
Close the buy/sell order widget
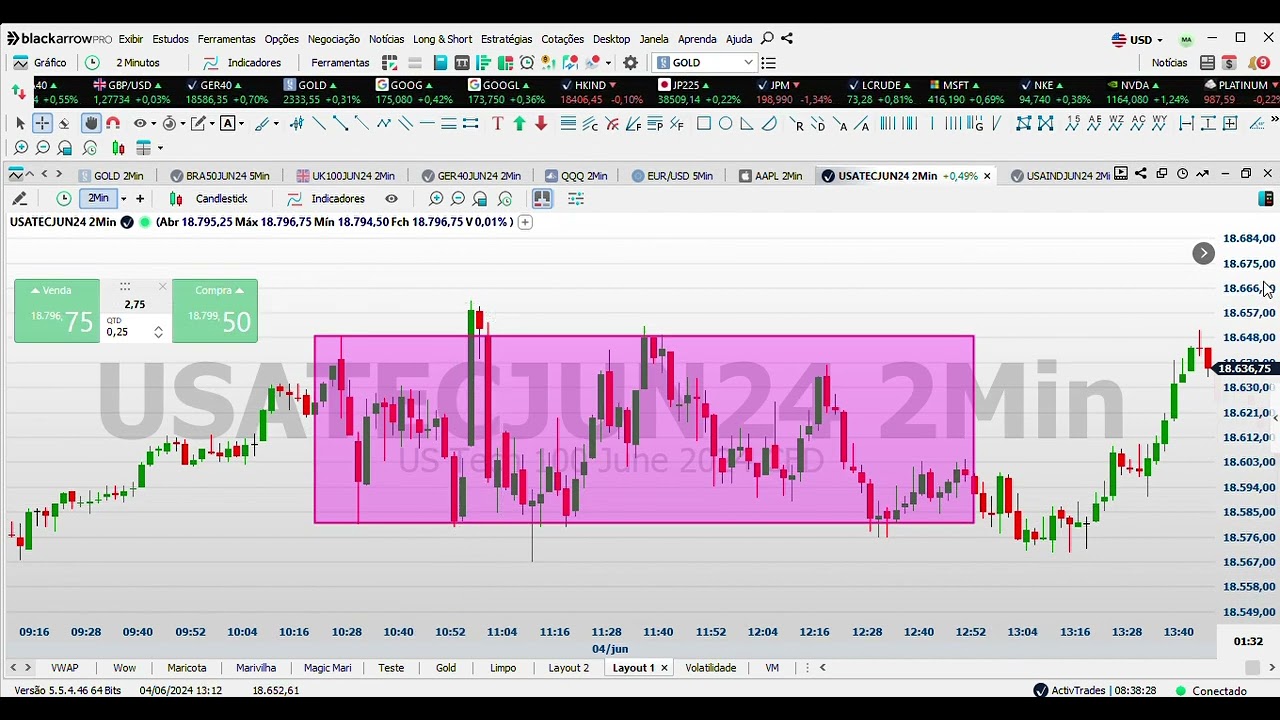162,287
